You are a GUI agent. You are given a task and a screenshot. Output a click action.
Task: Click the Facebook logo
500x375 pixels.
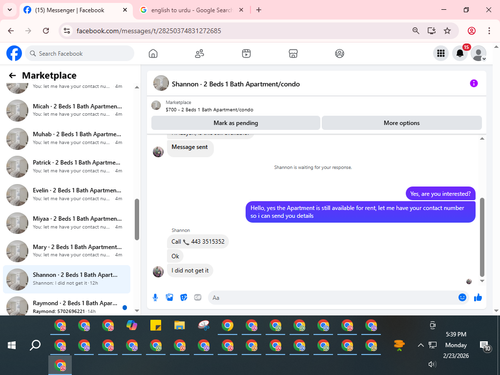[x=14, y=53]
